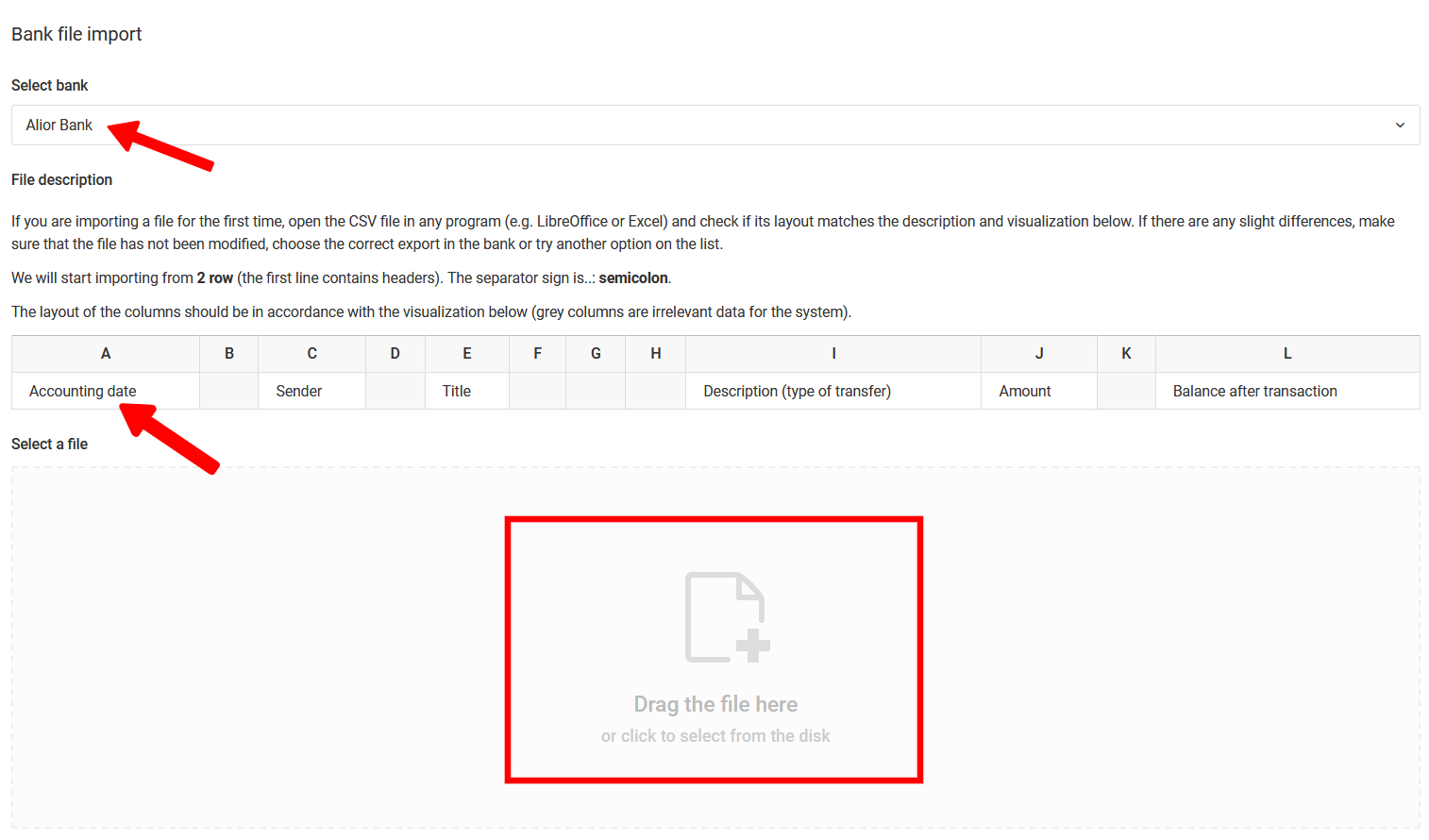
Task: Select the Balance after transaction cell
Action: (x=1254, y=391)
